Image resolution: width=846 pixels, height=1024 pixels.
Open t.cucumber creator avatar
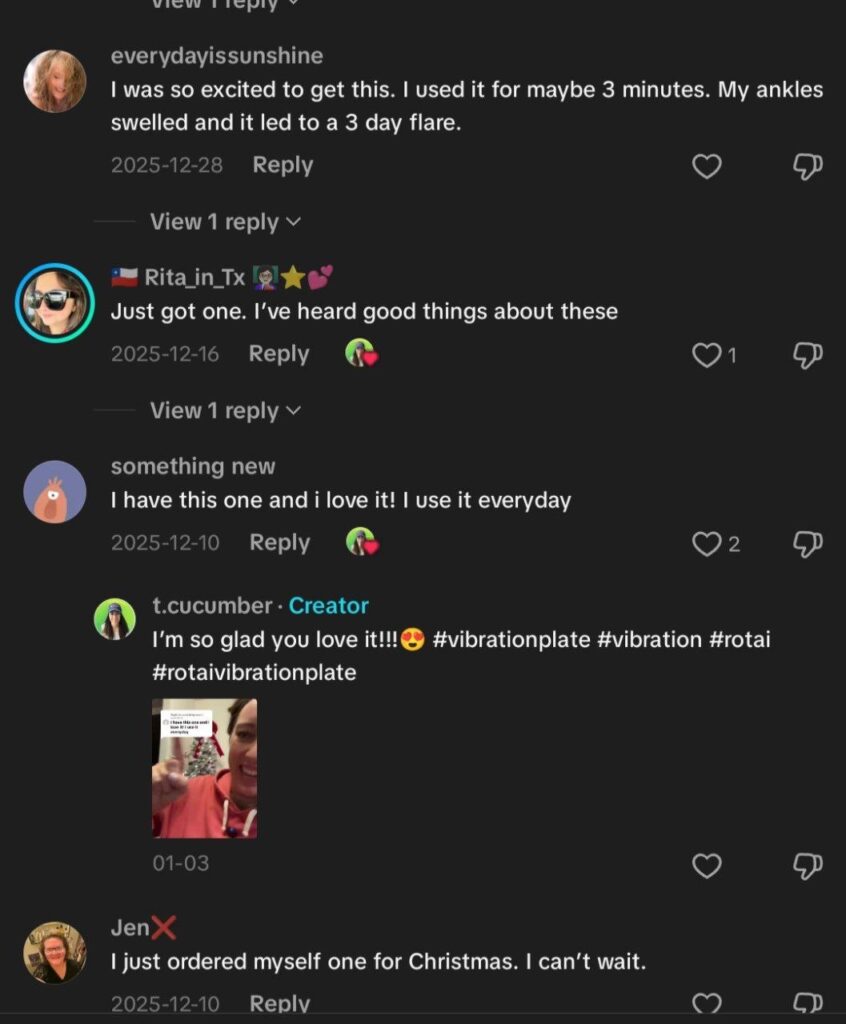click(x=115, y=619)
